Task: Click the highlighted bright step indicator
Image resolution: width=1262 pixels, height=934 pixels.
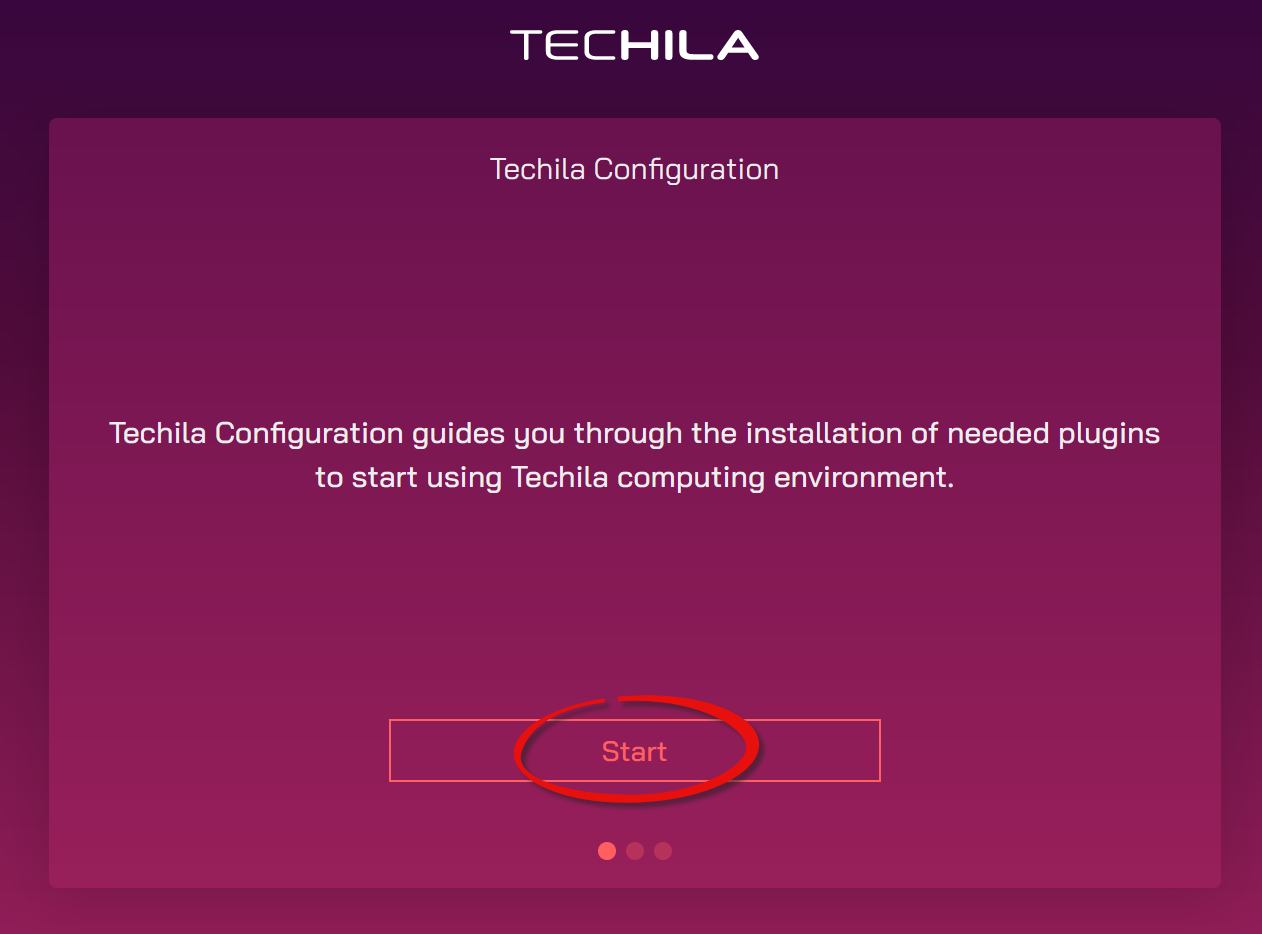Action: pyautogui.click(x=607, y=851)
